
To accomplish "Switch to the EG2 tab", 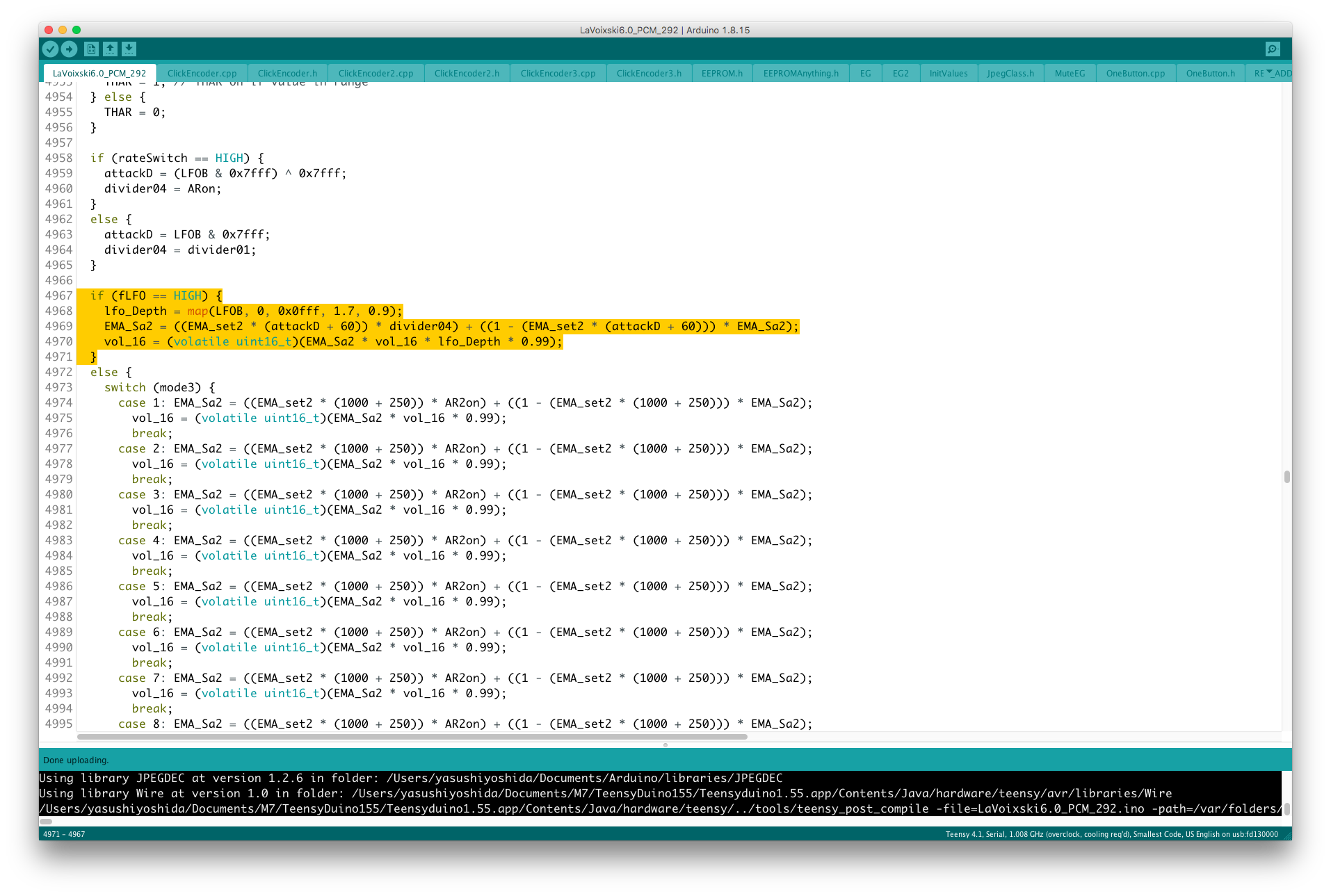I will [901, 73].
